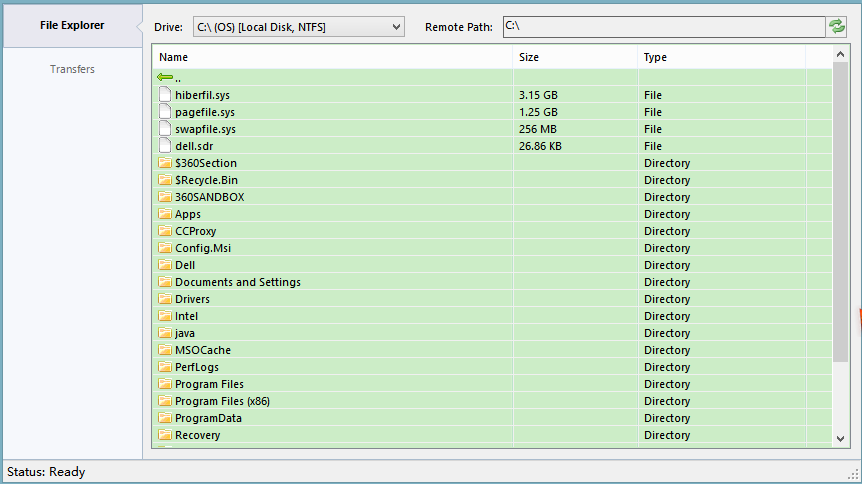The image size is (862, 484).
Task: Select the $Recycle.Bin folder name
Action: [206, 180]
